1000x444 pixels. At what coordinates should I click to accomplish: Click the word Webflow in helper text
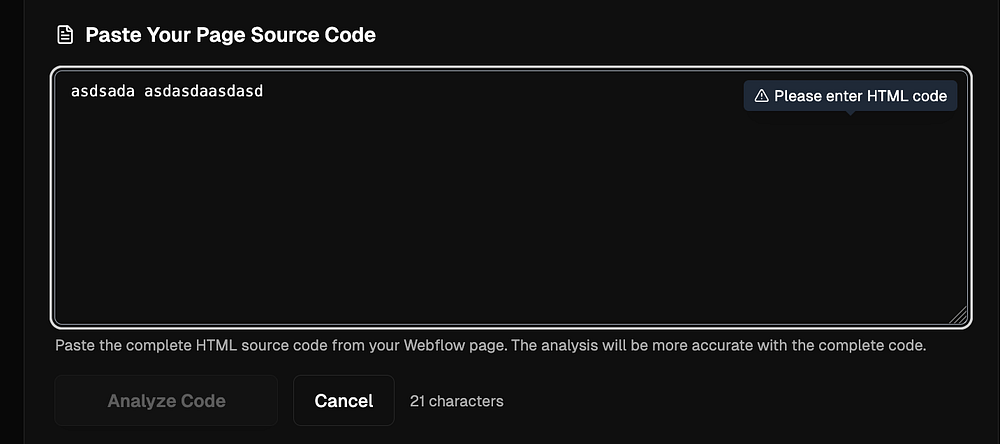429,346
